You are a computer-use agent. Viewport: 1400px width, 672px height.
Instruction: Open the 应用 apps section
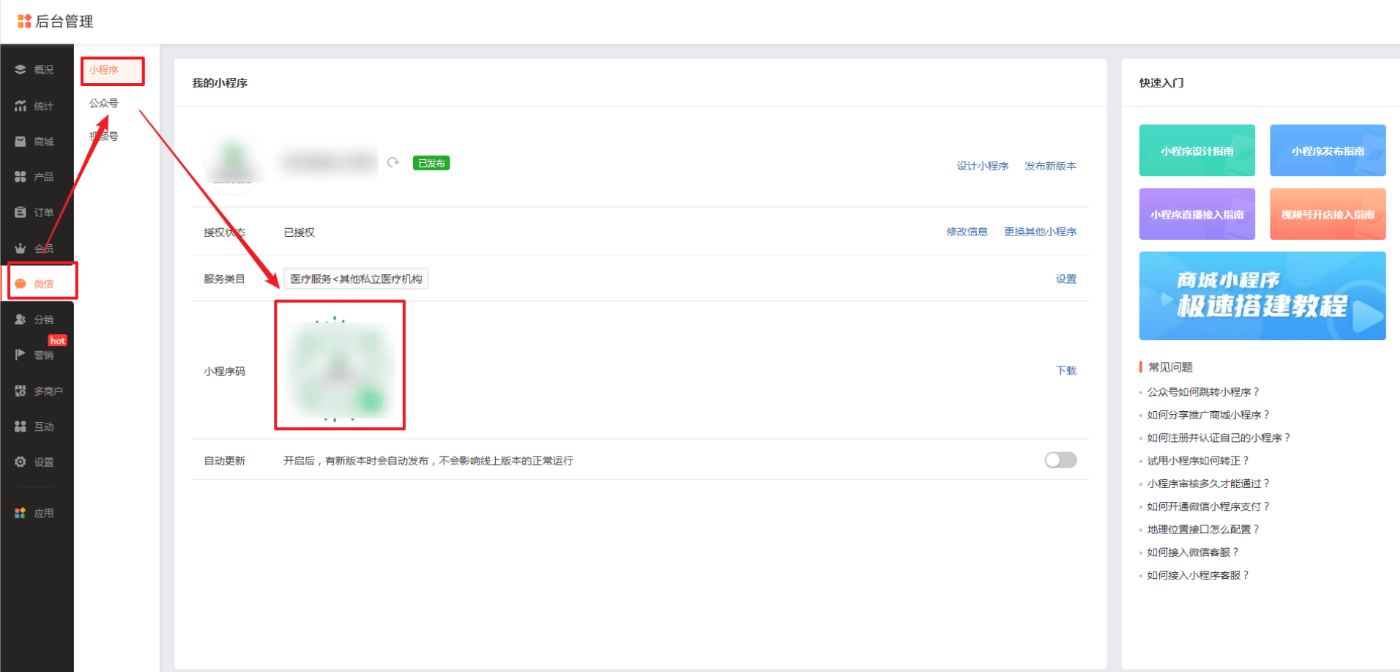36,513
